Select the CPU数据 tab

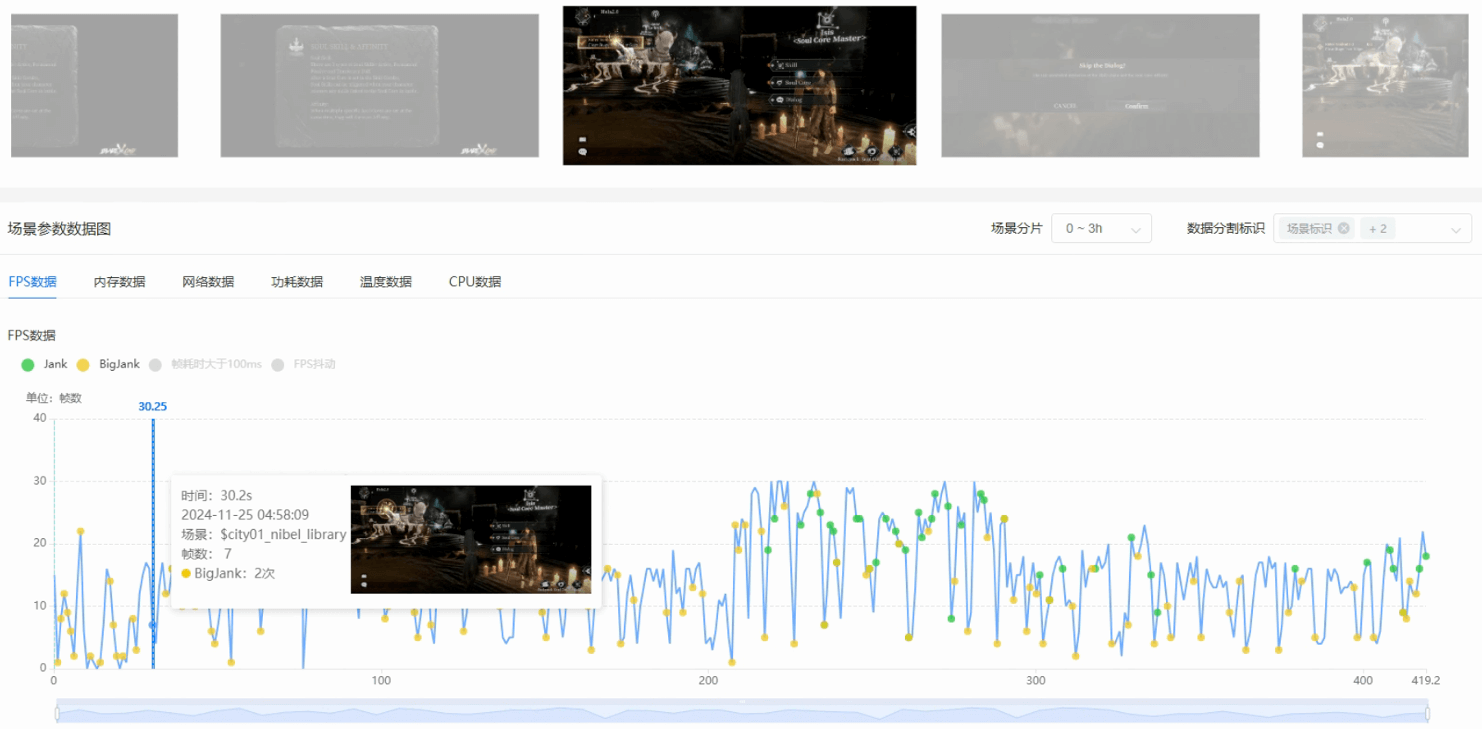pos(475,281)
